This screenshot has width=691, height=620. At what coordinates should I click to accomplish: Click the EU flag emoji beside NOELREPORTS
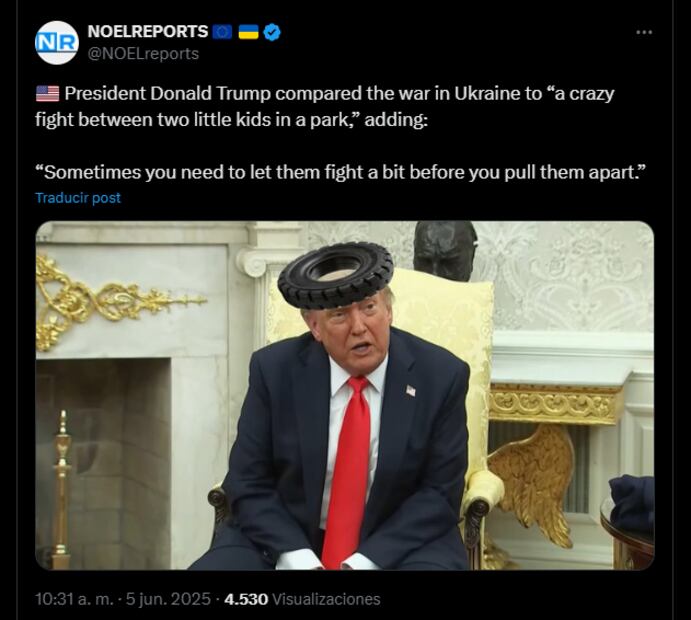click(222, 32)
